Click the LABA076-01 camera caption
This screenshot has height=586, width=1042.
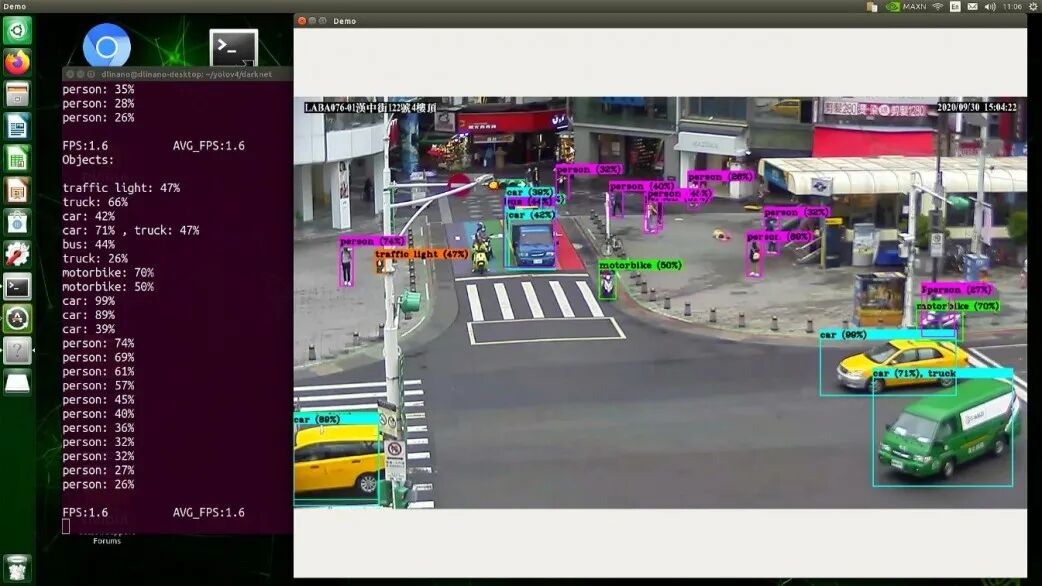(x=370, y=108)
